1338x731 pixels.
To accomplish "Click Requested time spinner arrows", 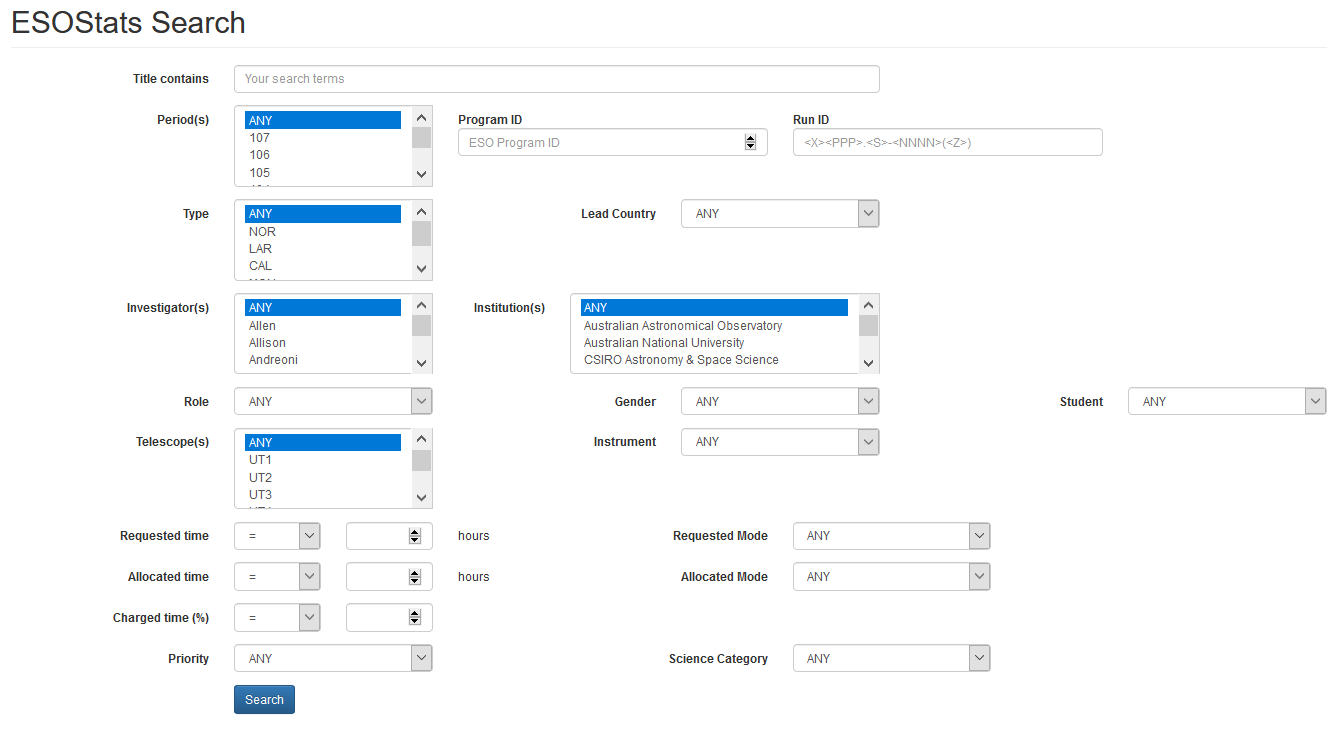I will pos(414,536).
